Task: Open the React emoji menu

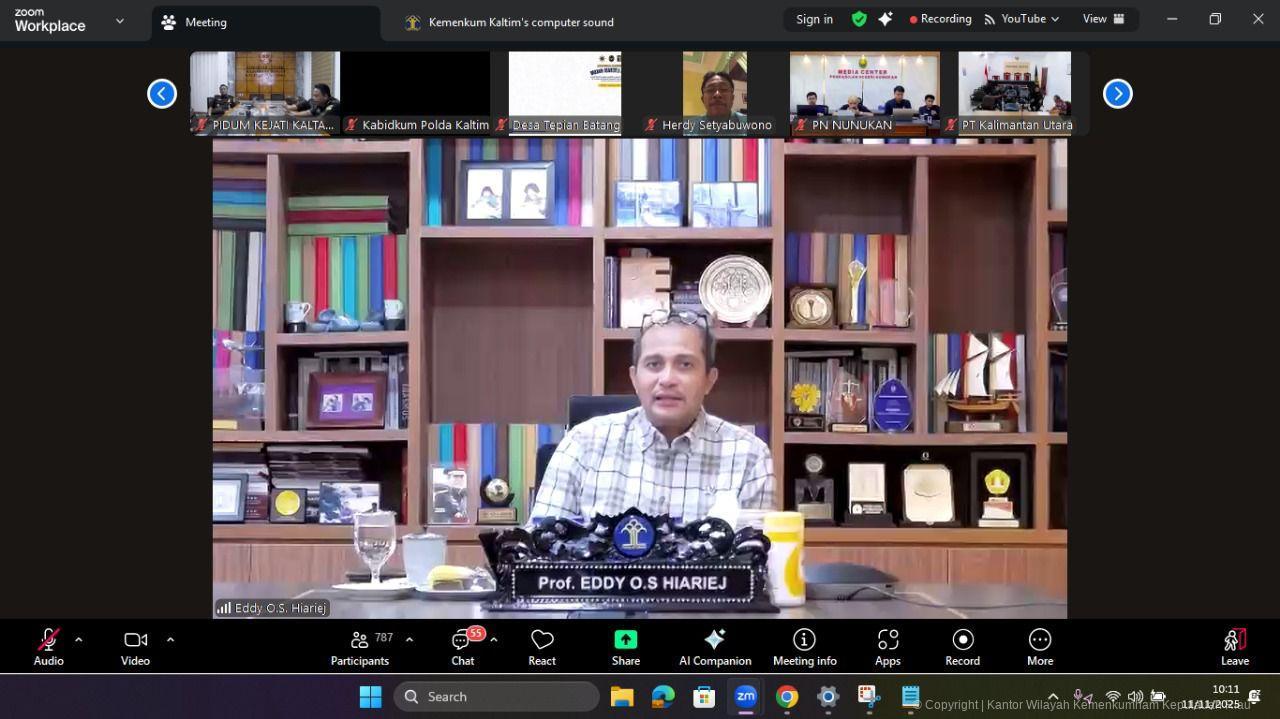Action: [542, 647]
